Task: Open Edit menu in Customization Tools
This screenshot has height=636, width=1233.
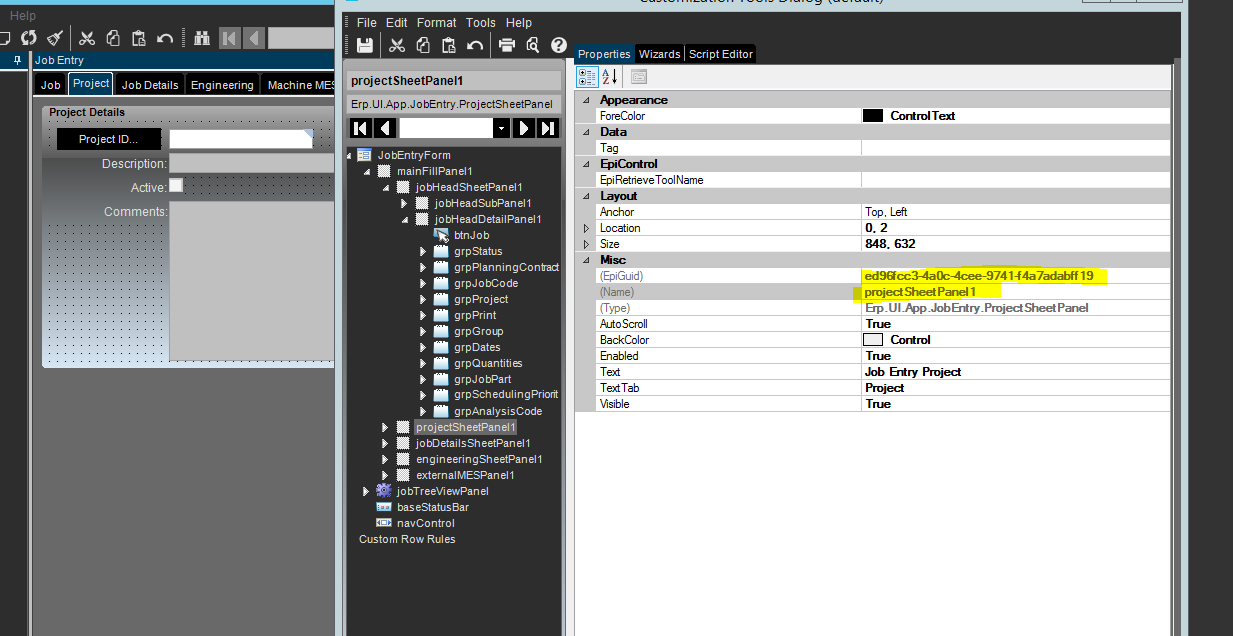Action: coord(397,22)
